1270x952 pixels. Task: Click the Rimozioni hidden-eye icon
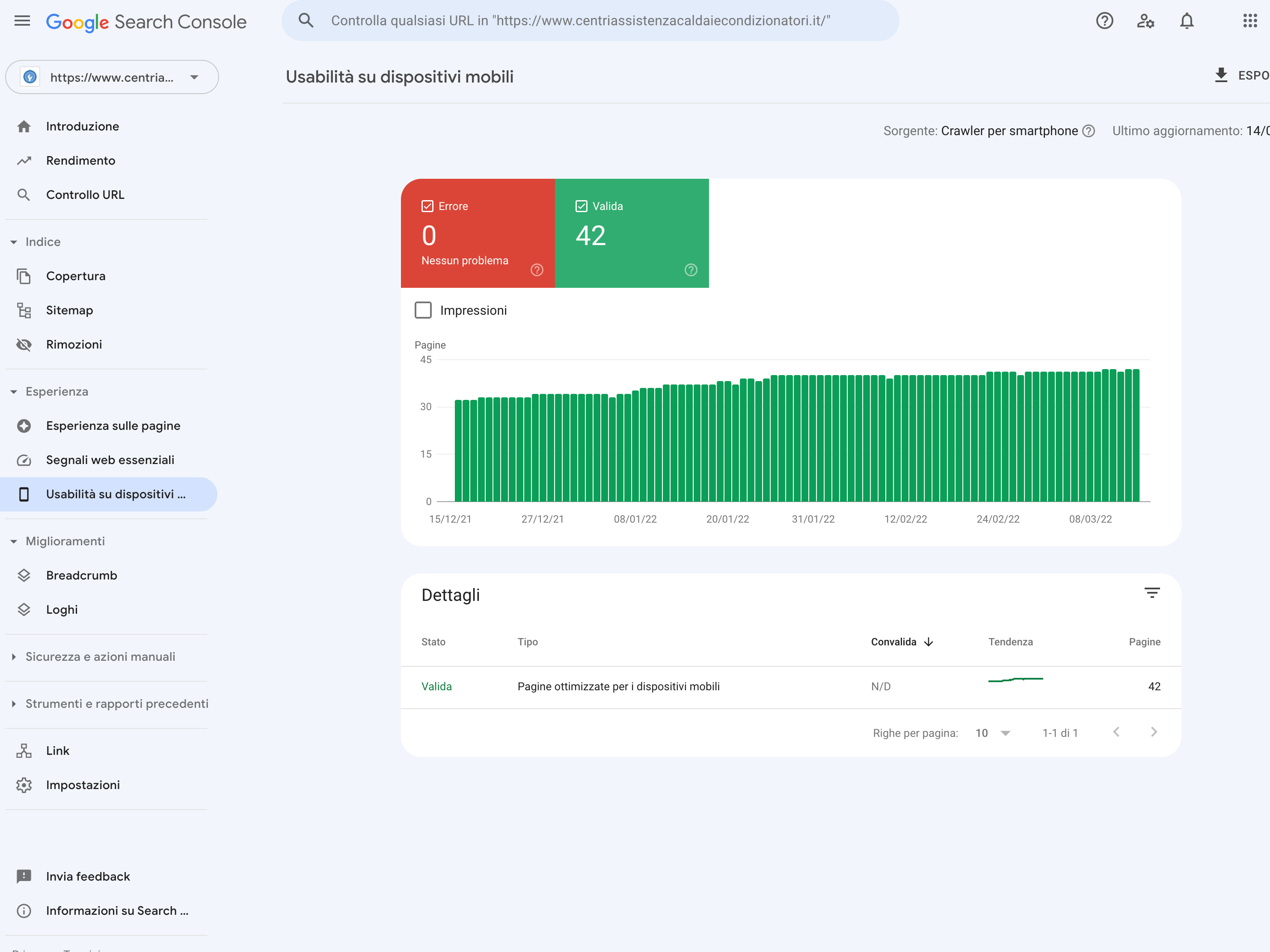[24, 344]
